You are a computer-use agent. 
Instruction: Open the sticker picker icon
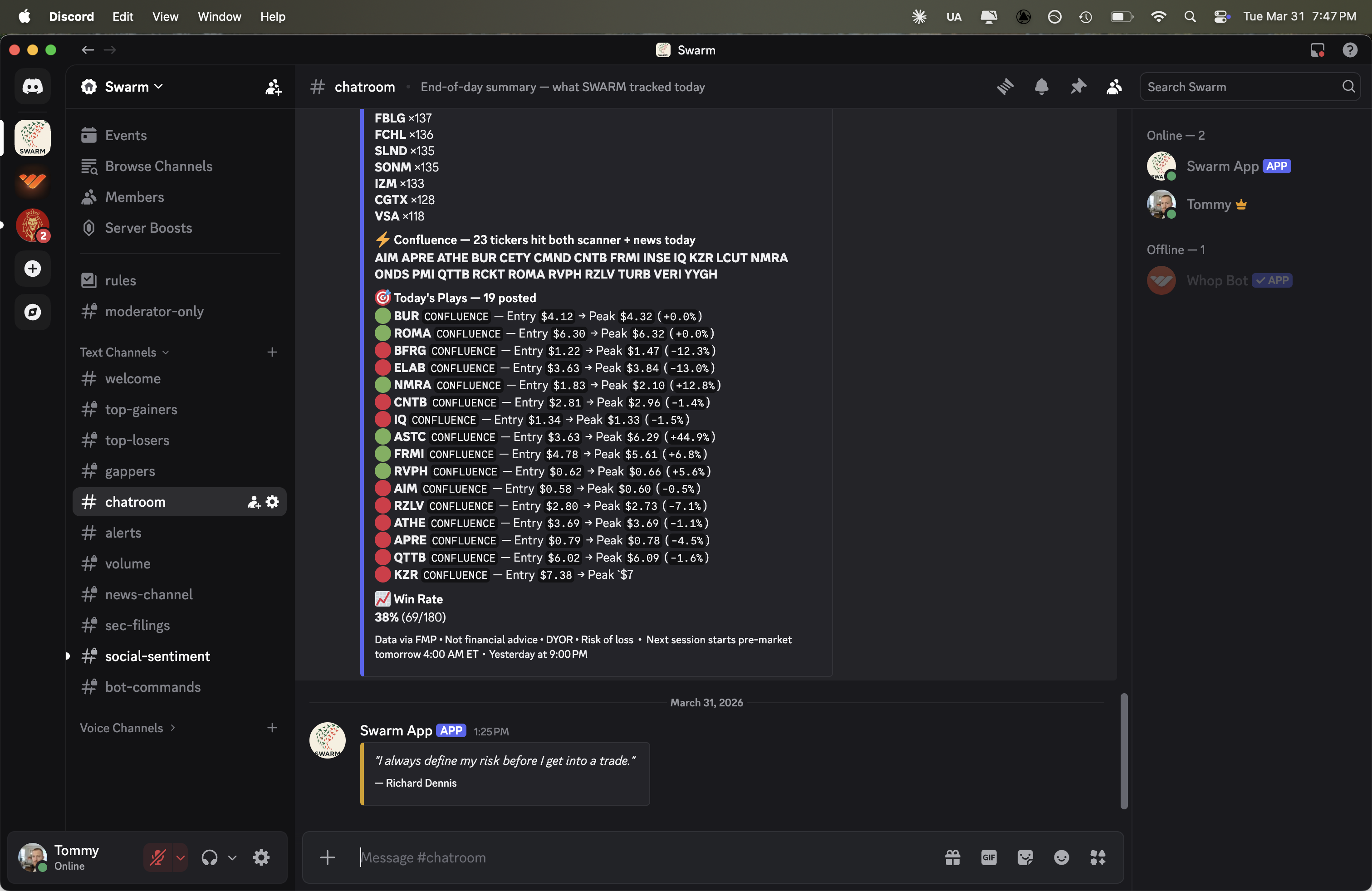click(1025, 857)
